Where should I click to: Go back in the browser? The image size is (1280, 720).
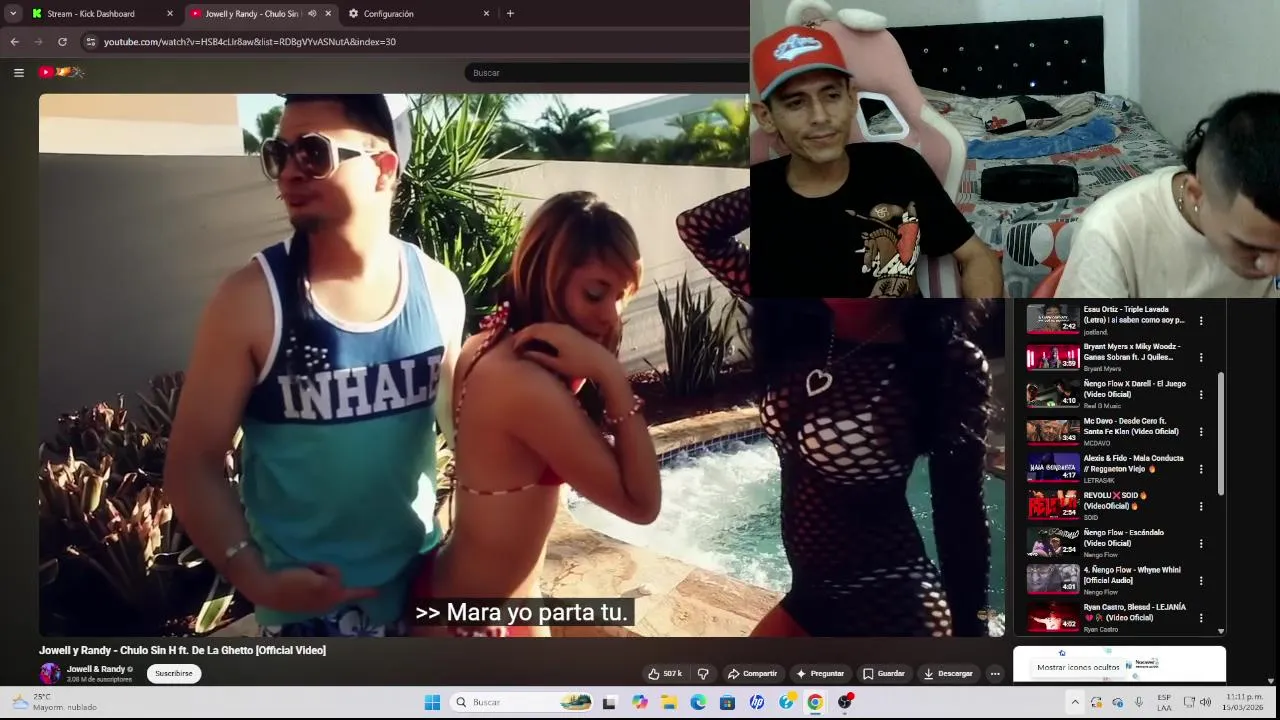pos(14,42)
